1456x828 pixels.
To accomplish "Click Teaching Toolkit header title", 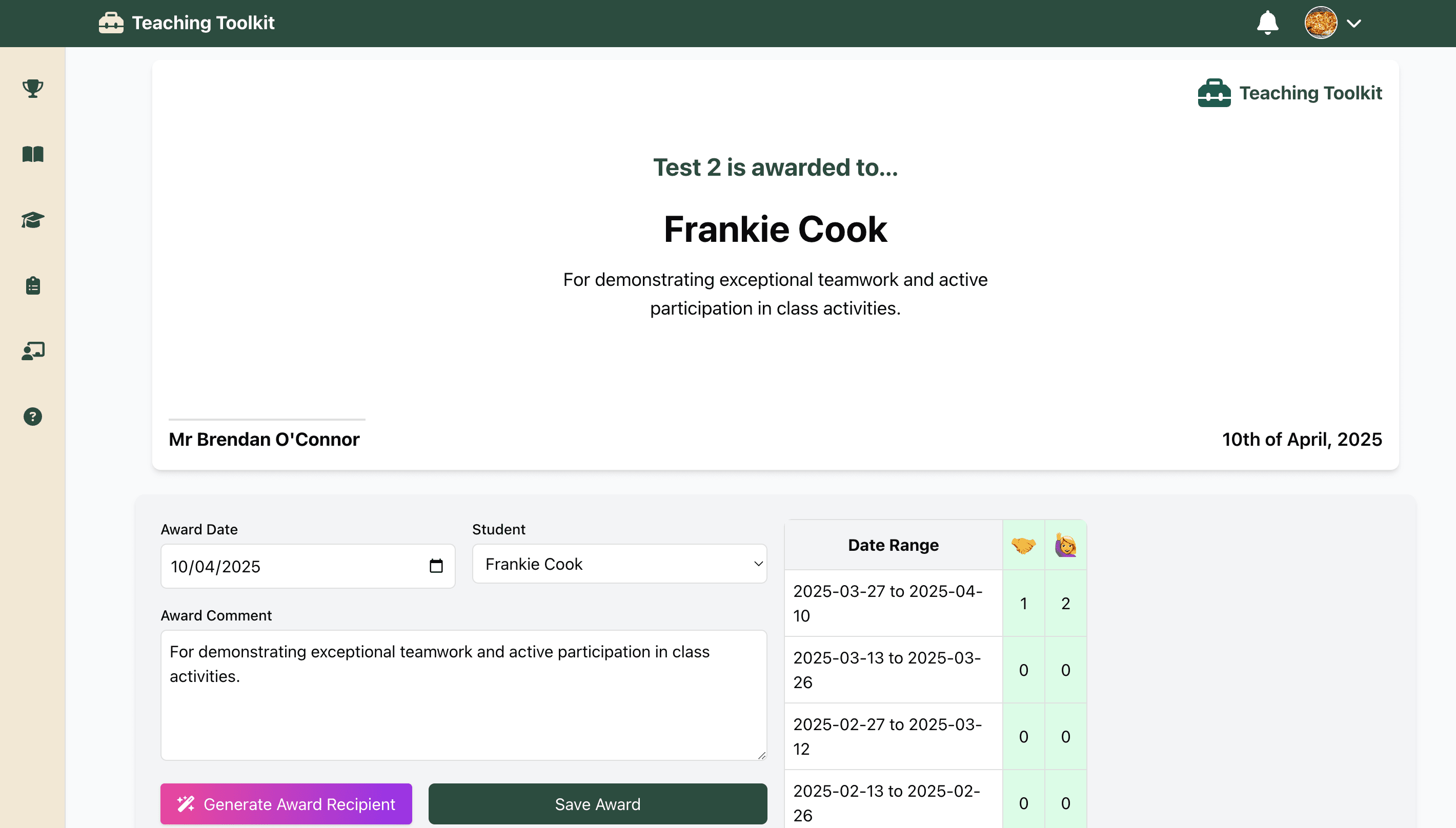I will point(203,23).
